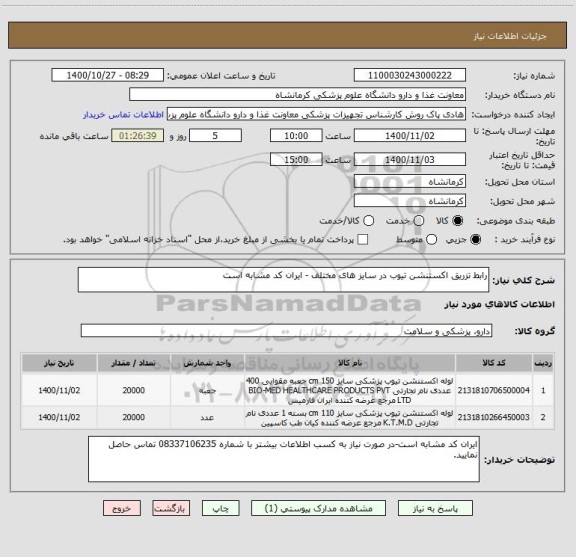Click the response deadline date 1400/11/02 field
Viewport: 576px width, 557px height.
410,136
